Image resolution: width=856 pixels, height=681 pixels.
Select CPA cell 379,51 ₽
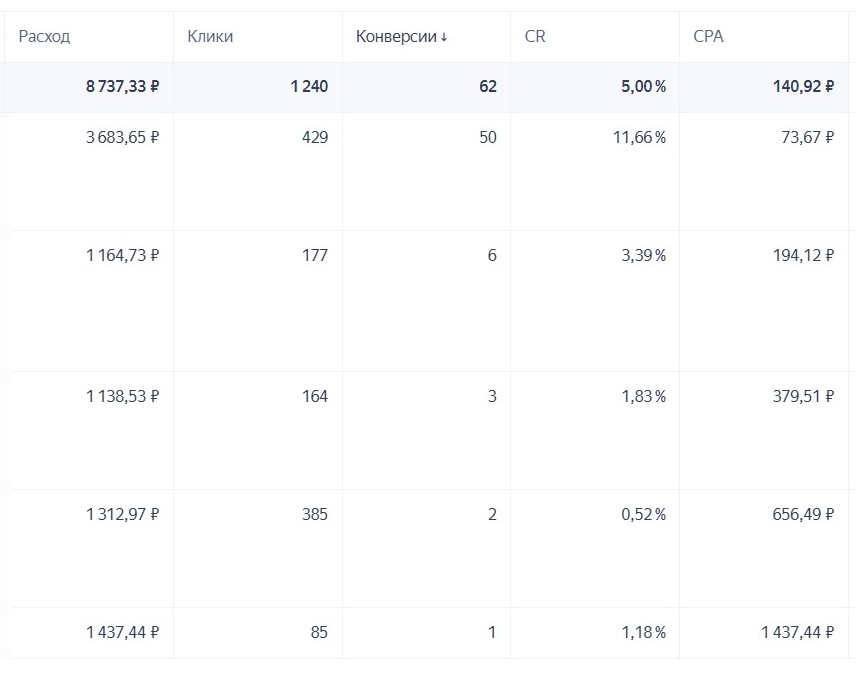804,396
